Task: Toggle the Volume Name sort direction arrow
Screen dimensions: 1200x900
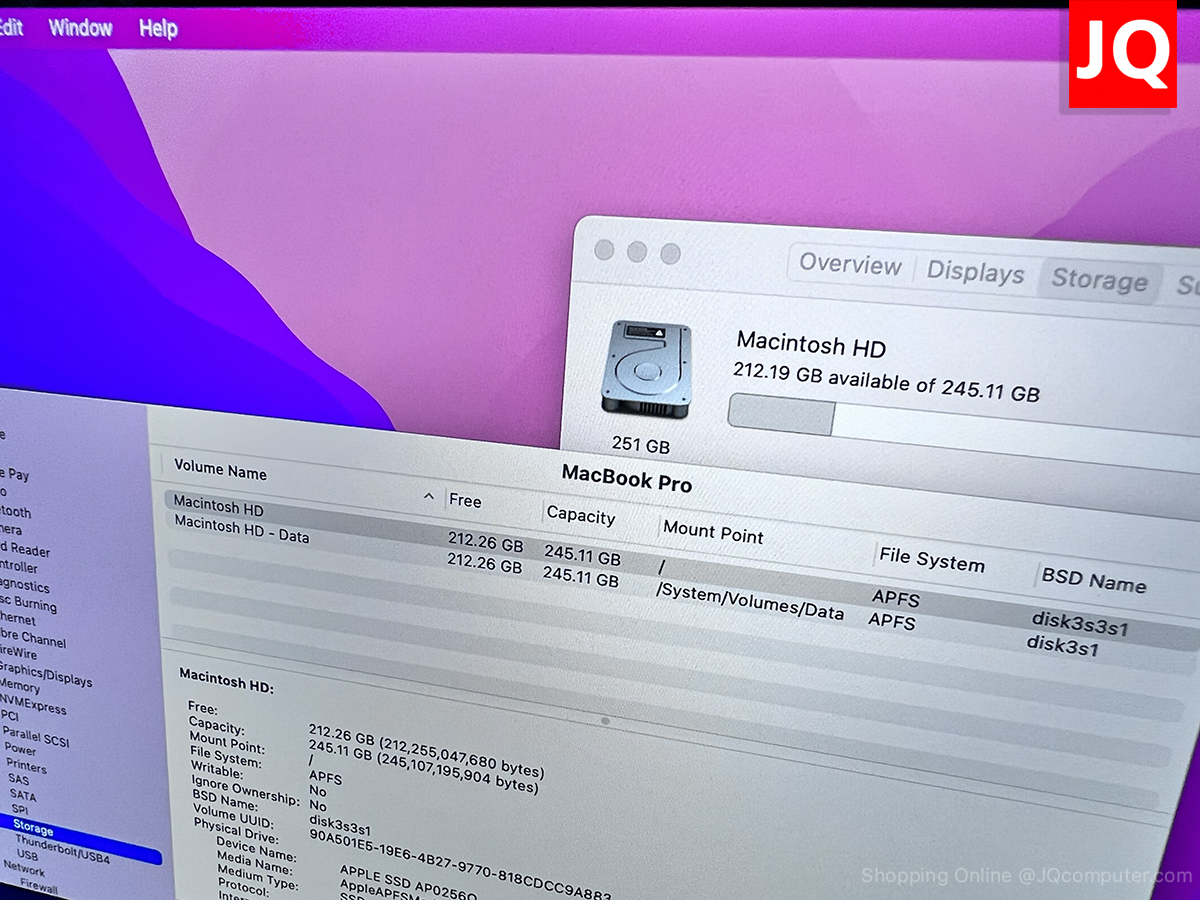Action: click(429, 496)
